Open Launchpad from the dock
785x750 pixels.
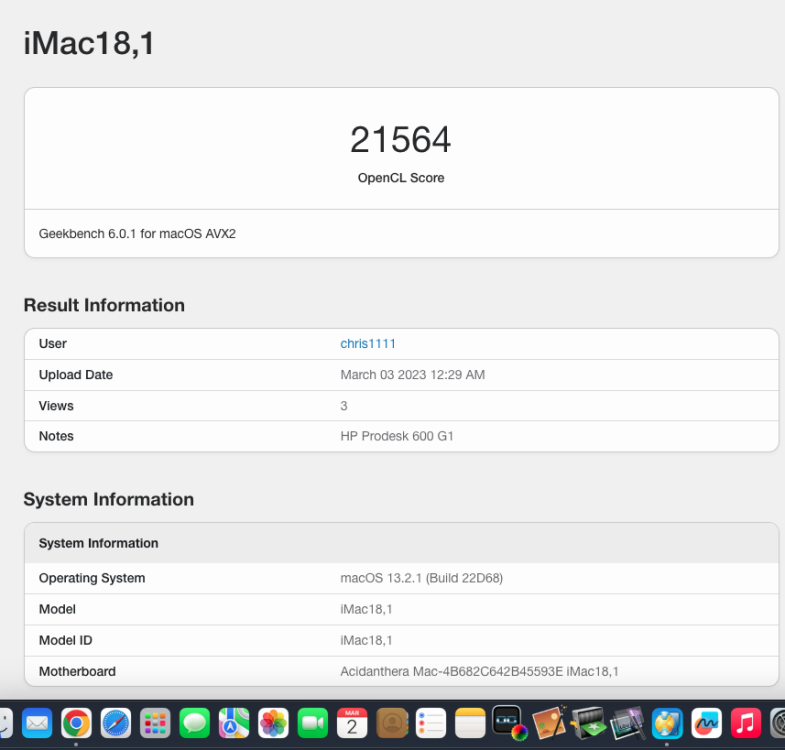[155, 723]
